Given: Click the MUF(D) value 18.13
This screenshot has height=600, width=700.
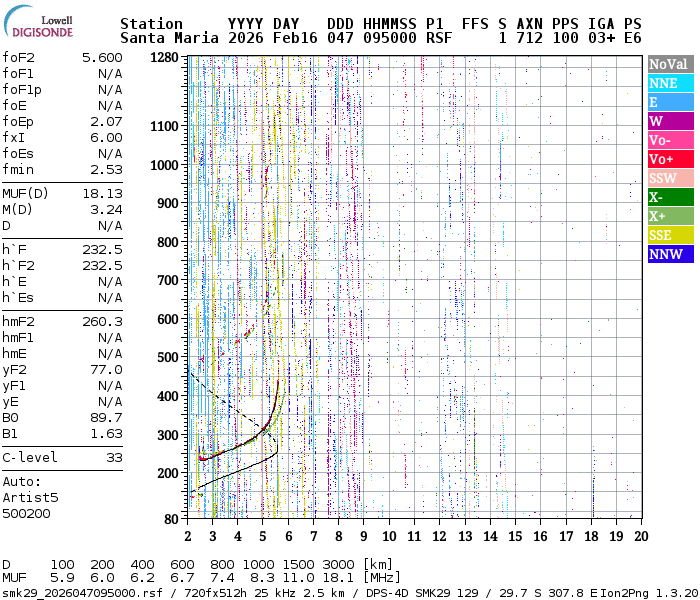Looking at the screenshot, I should 102,193.
